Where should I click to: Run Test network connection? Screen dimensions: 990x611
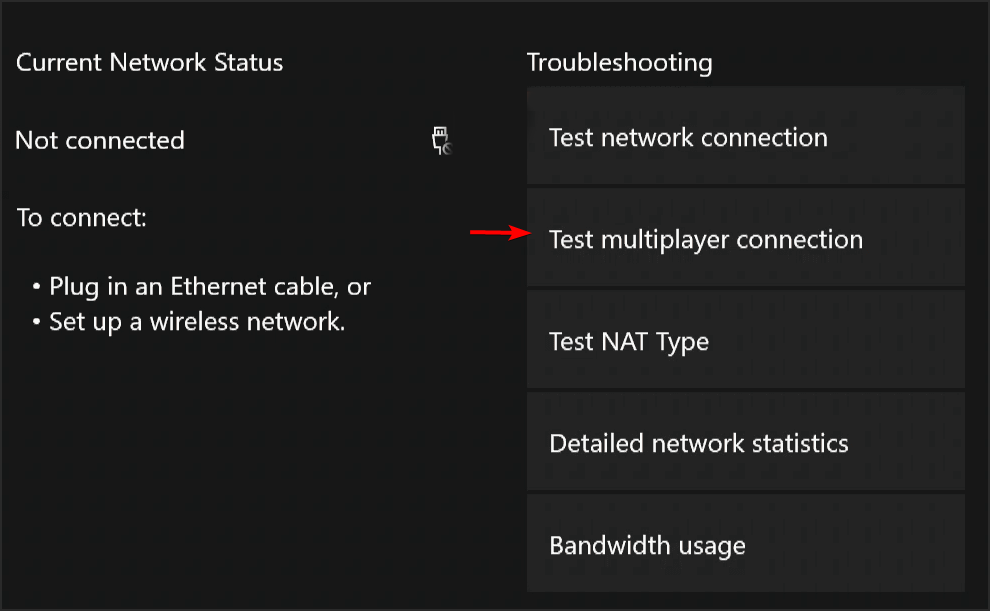pos(746,136)
